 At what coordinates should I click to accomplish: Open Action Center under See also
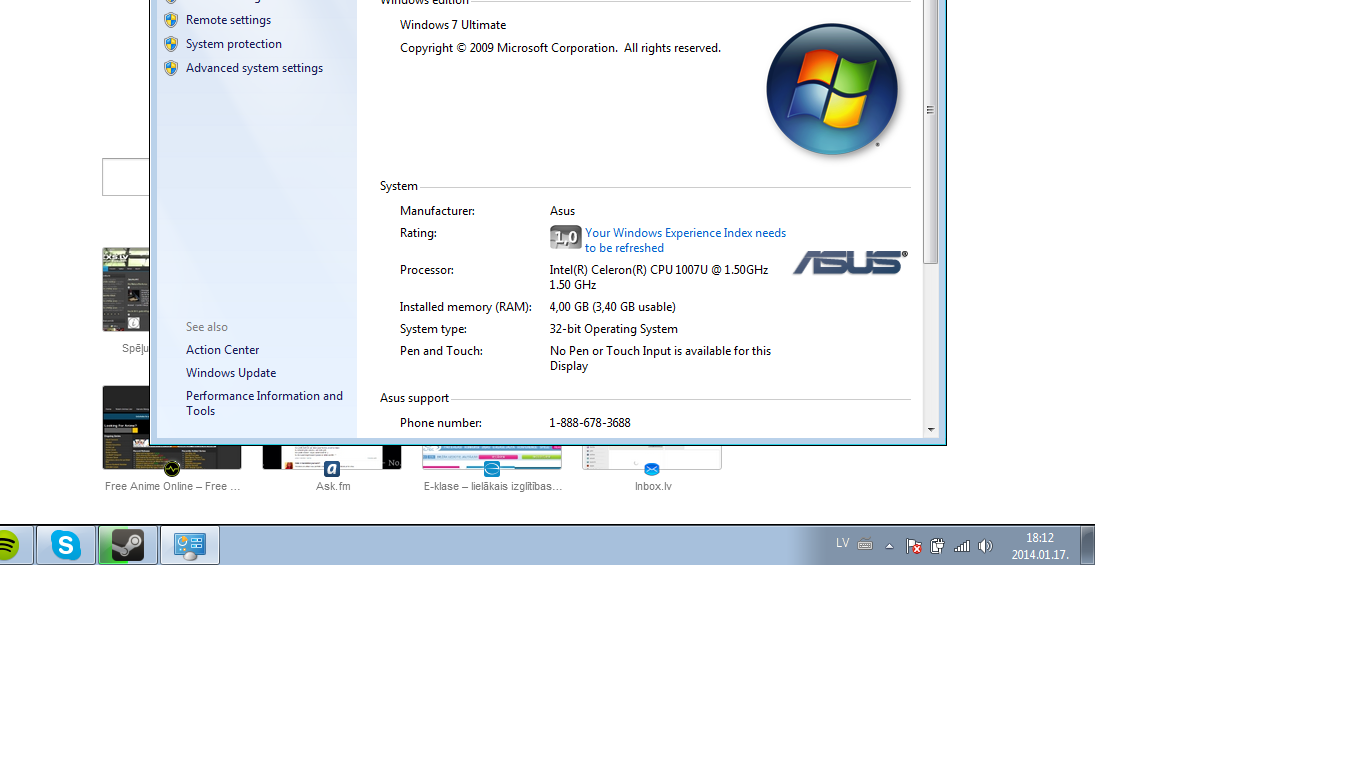[222, 350]
